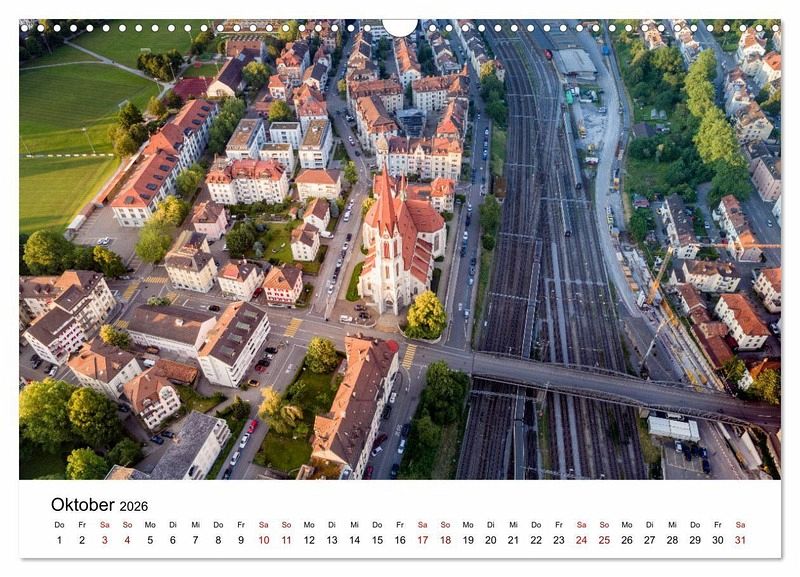The height and width of the screenshot is (577, 800).
Task: Select Saturday date 3
Action: click(x=105, y=540)
